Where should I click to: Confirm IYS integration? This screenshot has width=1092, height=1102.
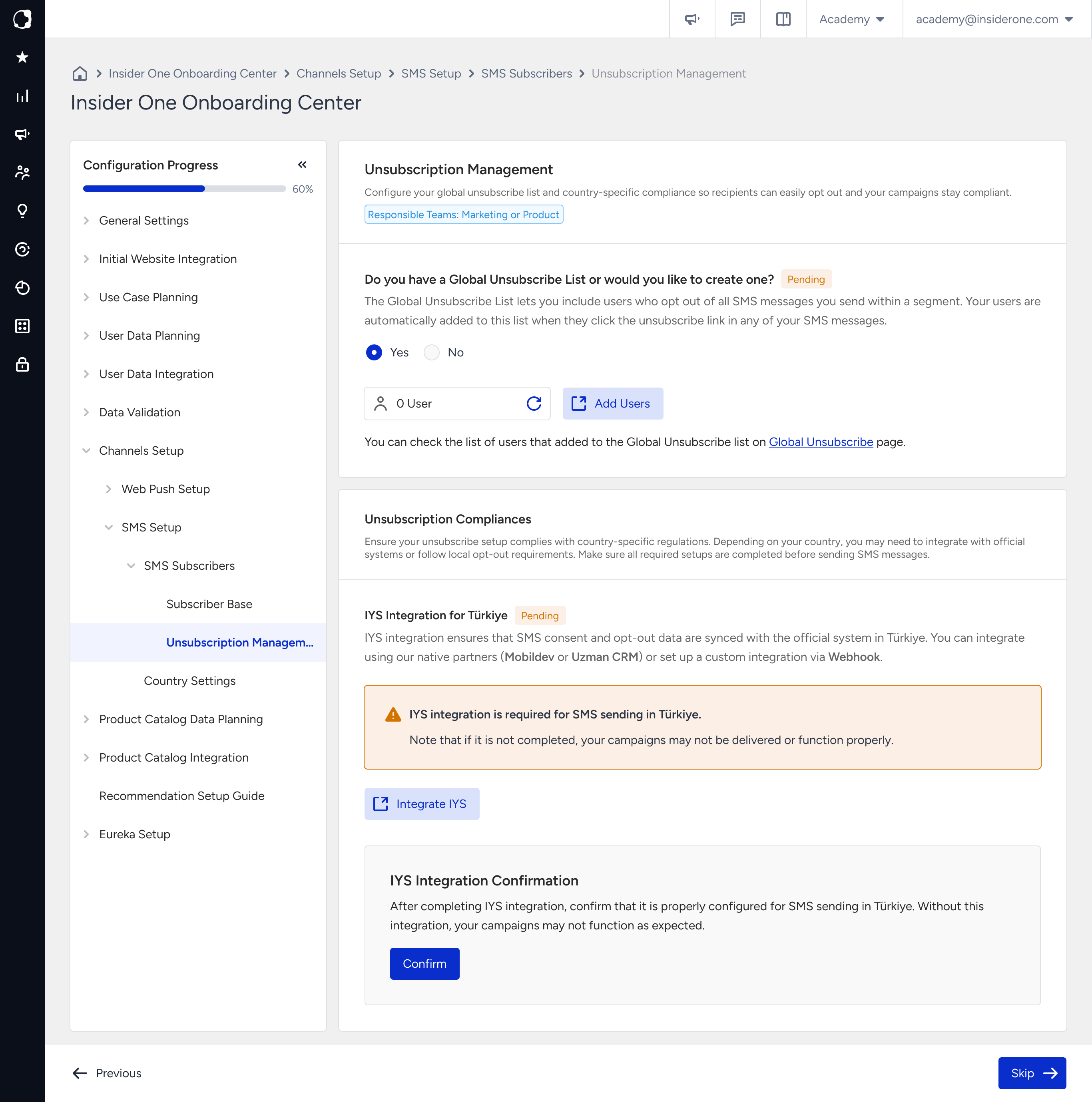click(x=424, y=963)
